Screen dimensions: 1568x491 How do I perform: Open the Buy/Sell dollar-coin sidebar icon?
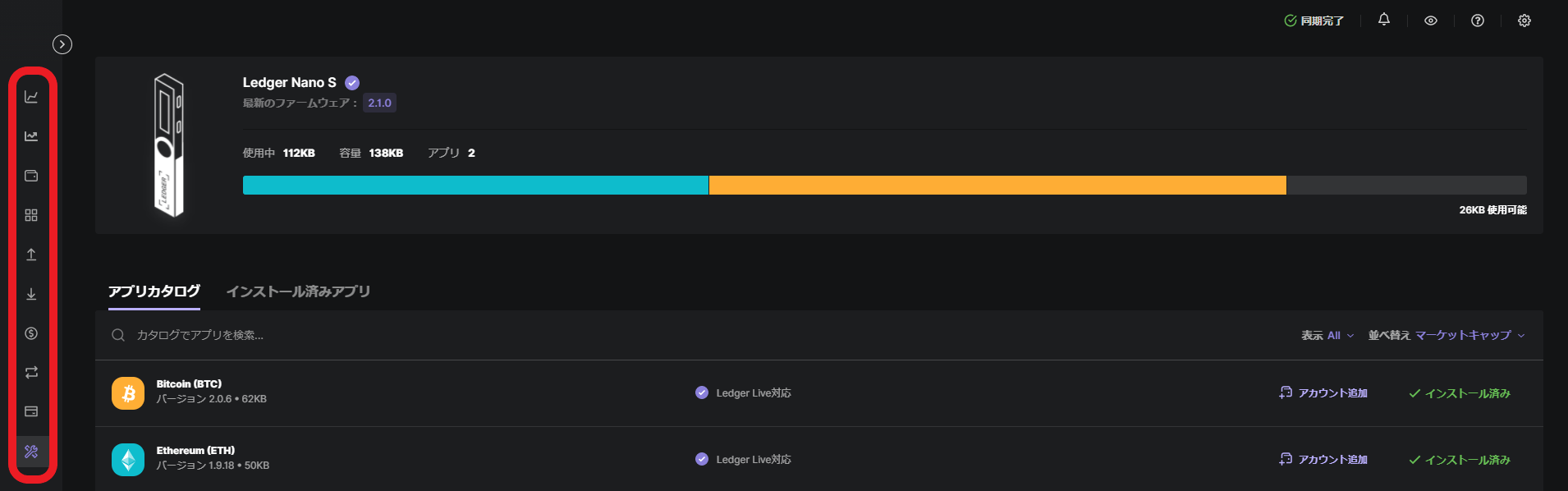click(x=31, y=333)
